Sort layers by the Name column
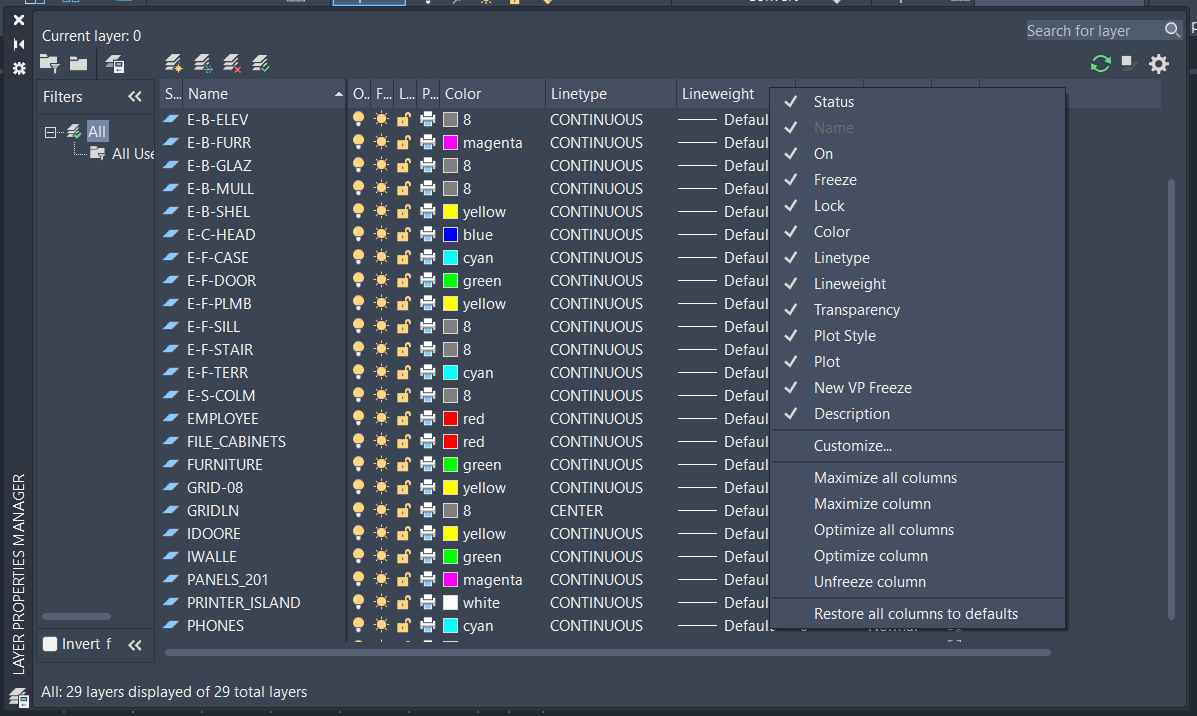The width and height of the screenshot is (1197, 716). point(265,94)
